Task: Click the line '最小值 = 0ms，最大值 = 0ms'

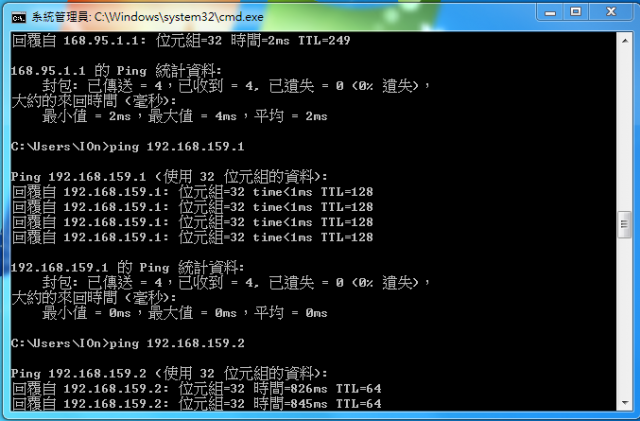Action: [184, 313]
